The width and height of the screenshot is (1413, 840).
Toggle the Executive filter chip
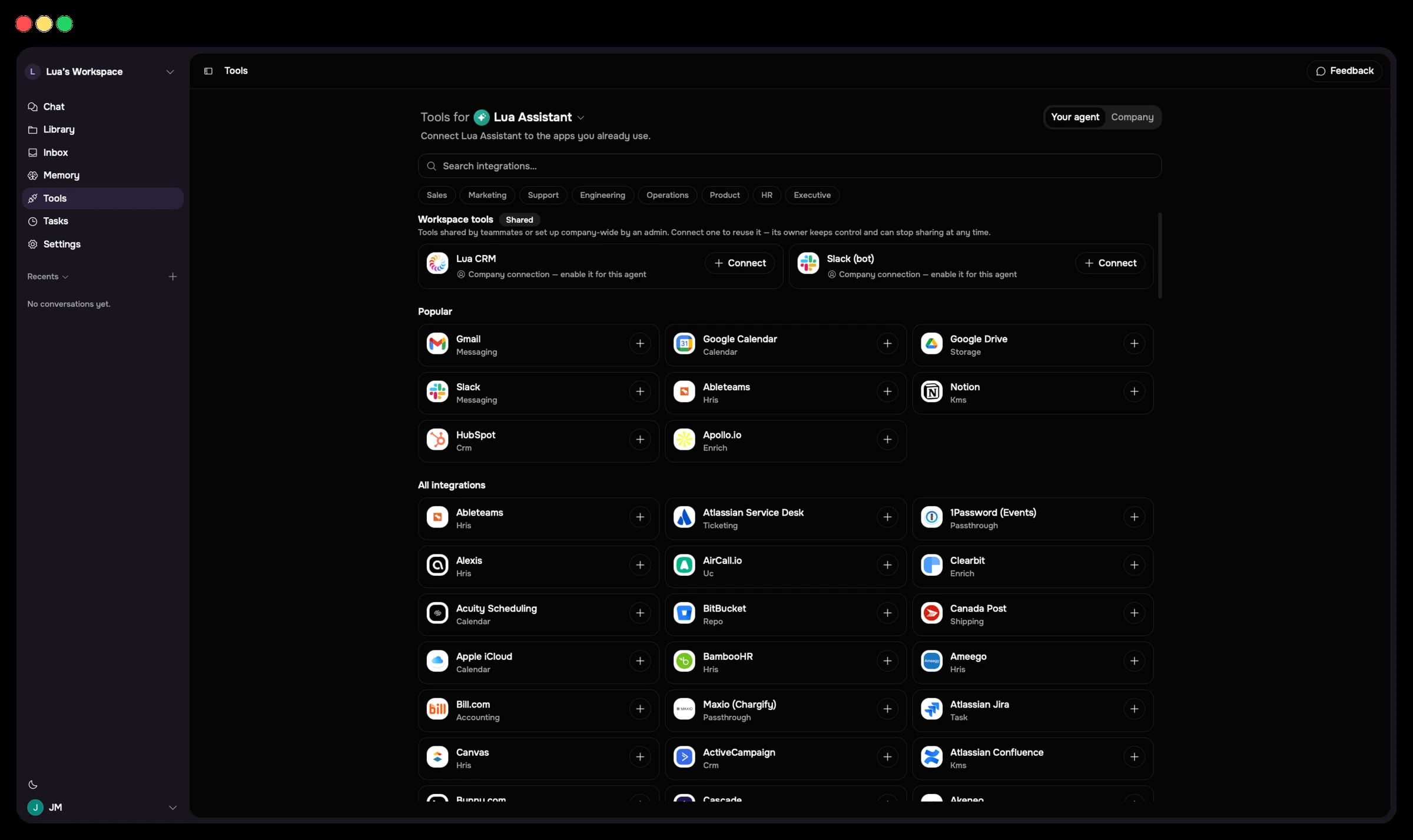point(812,195)
